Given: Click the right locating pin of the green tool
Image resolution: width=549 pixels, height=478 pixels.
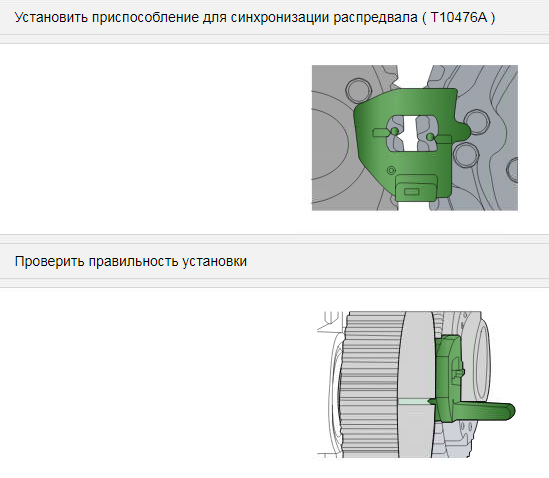Looking at the screenshot, I should tap(430, 137).
